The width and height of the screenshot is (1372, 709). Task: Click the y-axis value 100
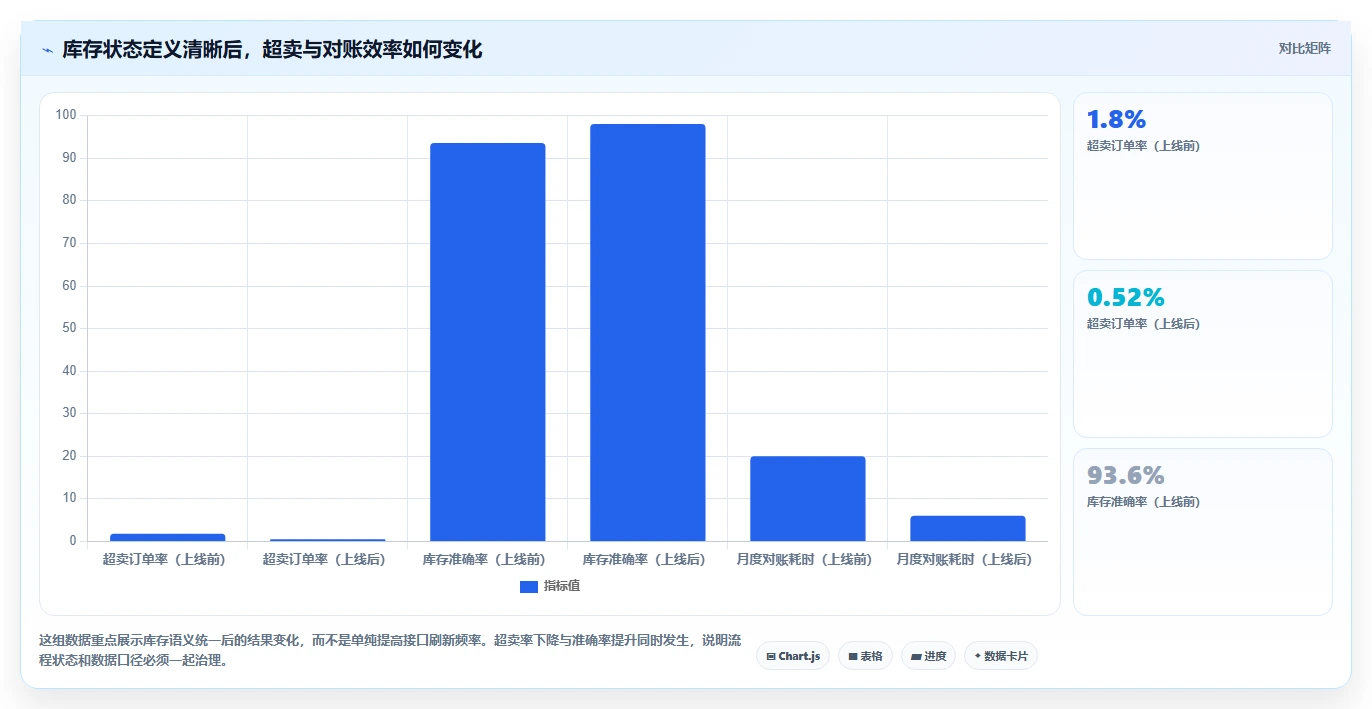[66, 115]
